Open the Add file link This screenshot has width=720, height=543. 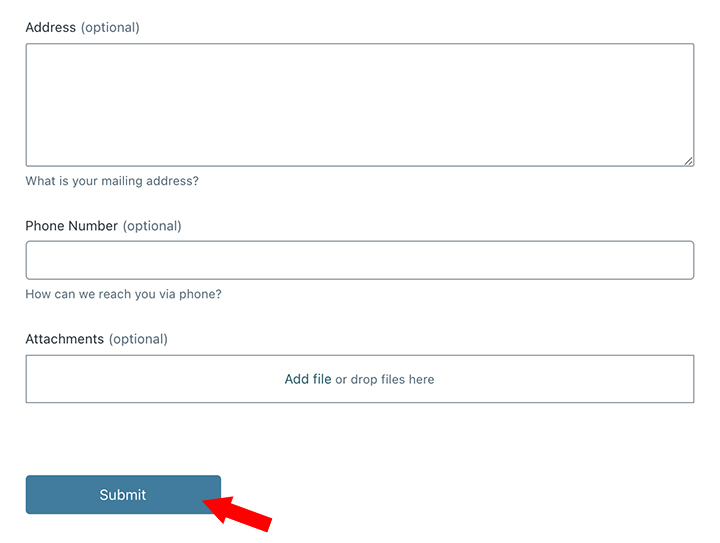[307, 380]
